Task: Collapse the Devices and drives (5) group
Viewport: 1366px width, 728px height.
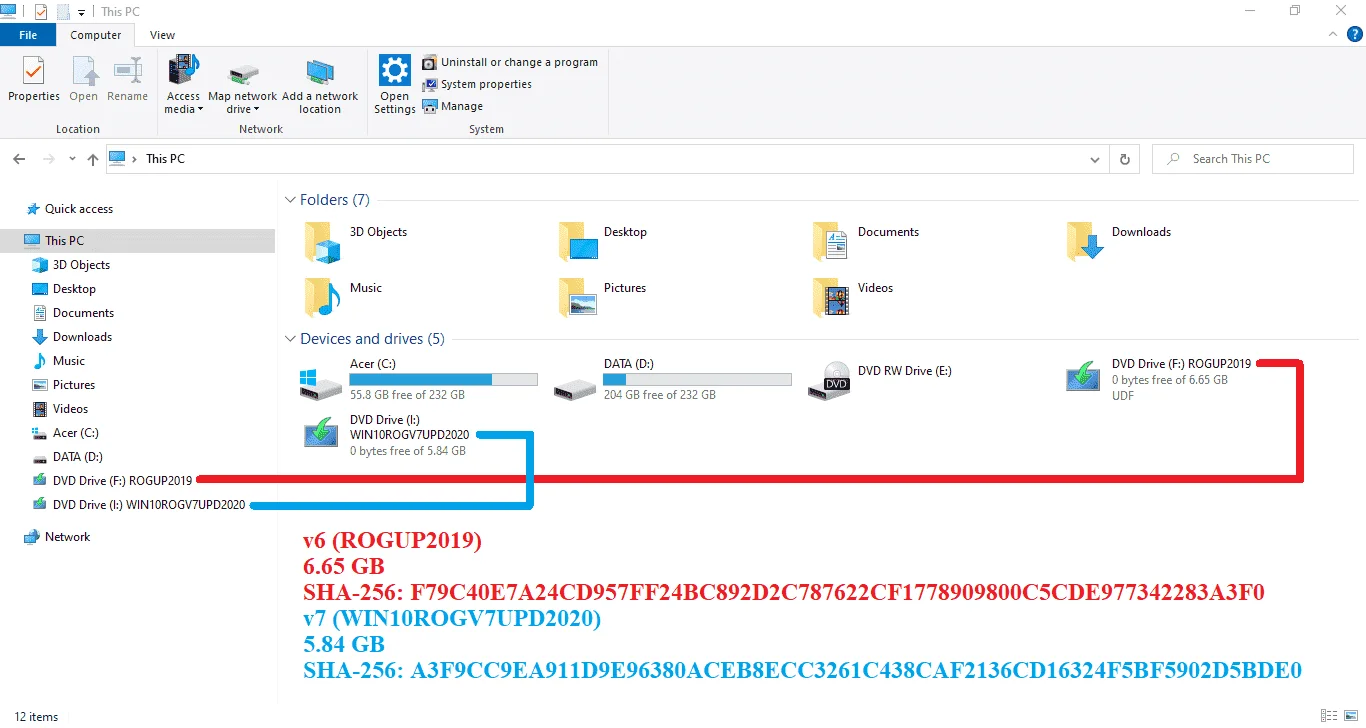Action: point(290,339)
